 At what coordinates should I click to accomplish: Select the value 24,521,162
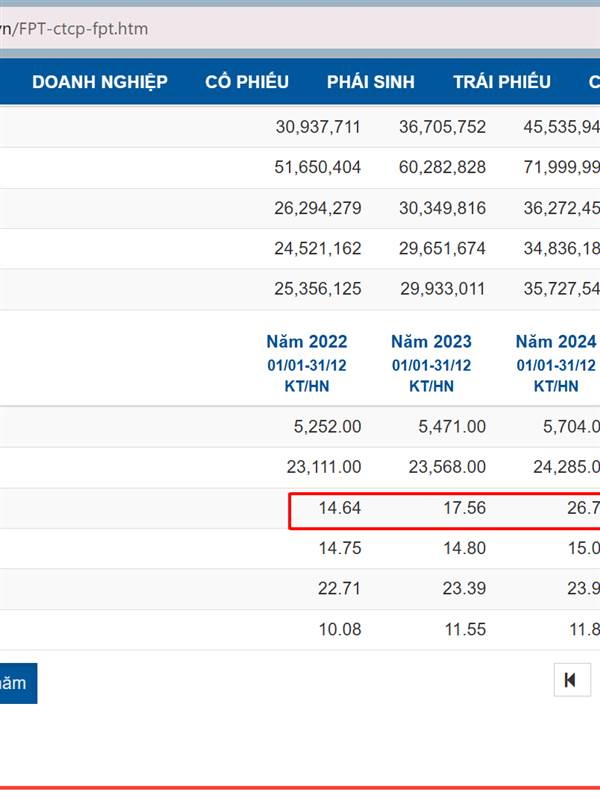point(317,248)
